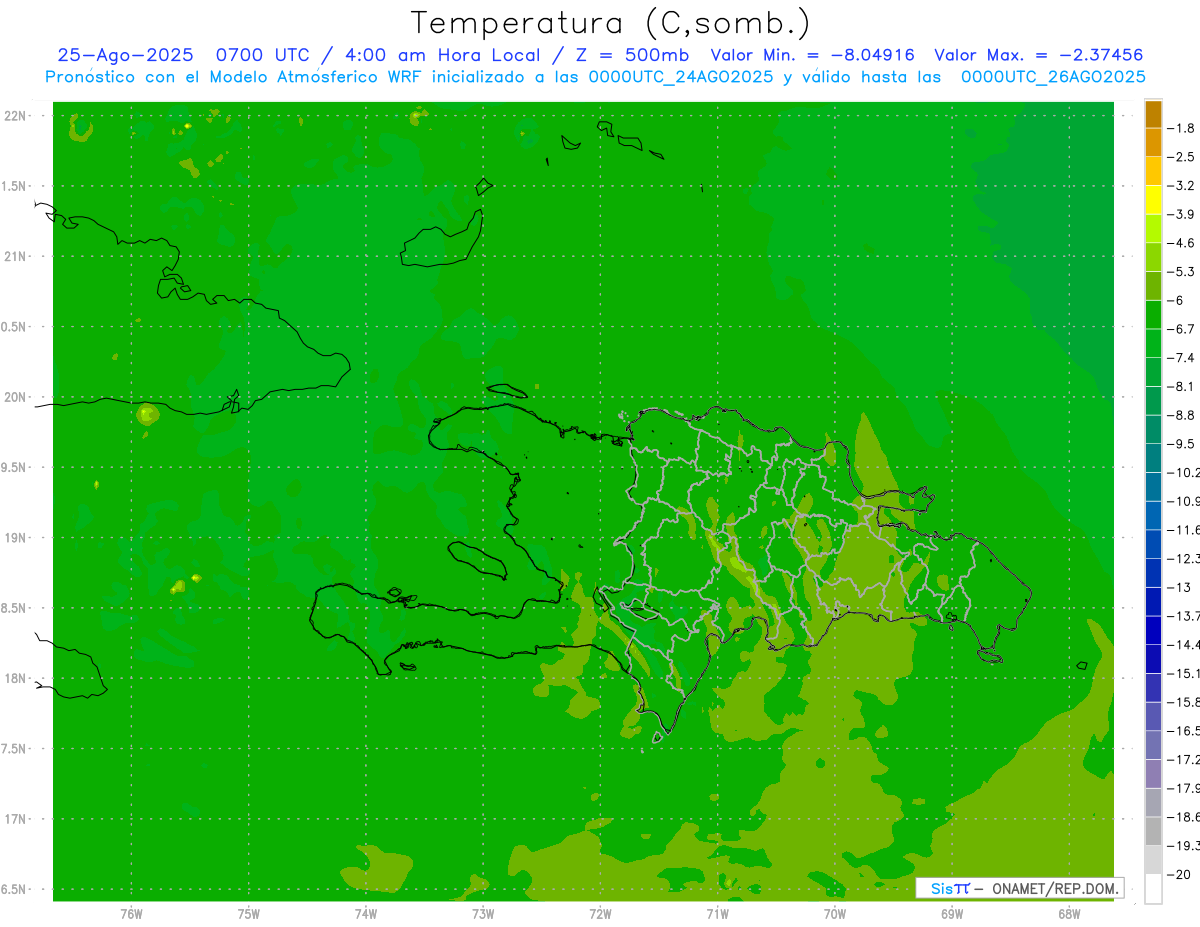Click the "-13" colorbar label
The image size is (1200, 927).
pos(1179,587)
